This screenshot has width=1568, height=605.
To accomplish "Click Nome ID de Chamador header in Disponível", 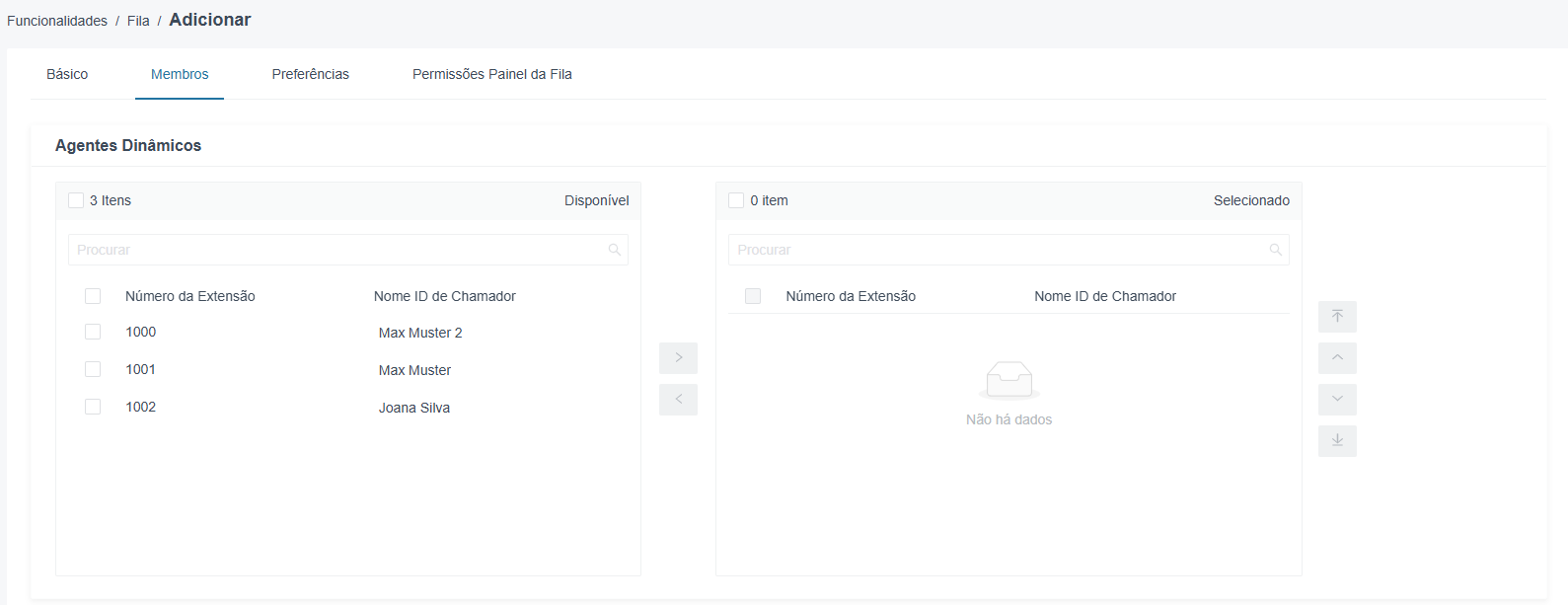I will tap(445, 296).
